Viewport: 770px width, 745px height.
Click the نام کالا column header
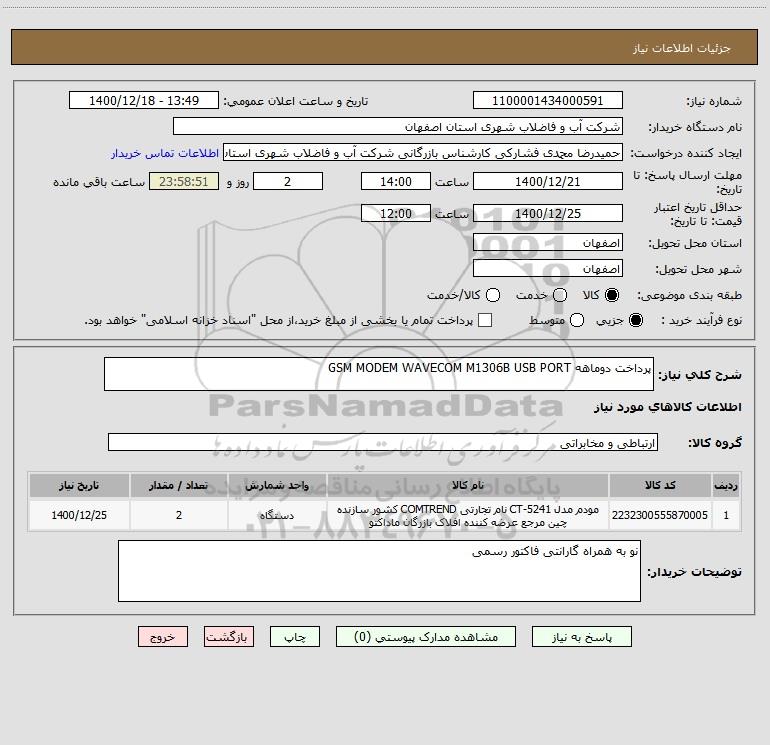[468, 485]
